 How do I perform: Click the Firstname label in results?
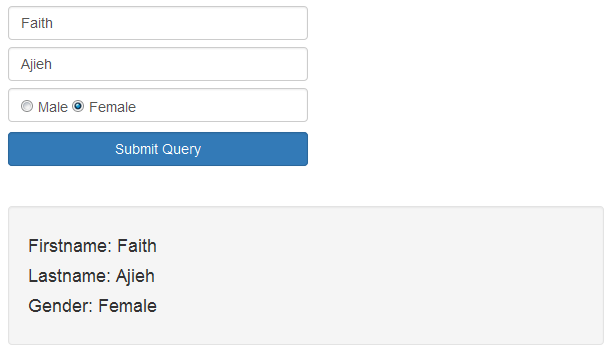[70, 246]
